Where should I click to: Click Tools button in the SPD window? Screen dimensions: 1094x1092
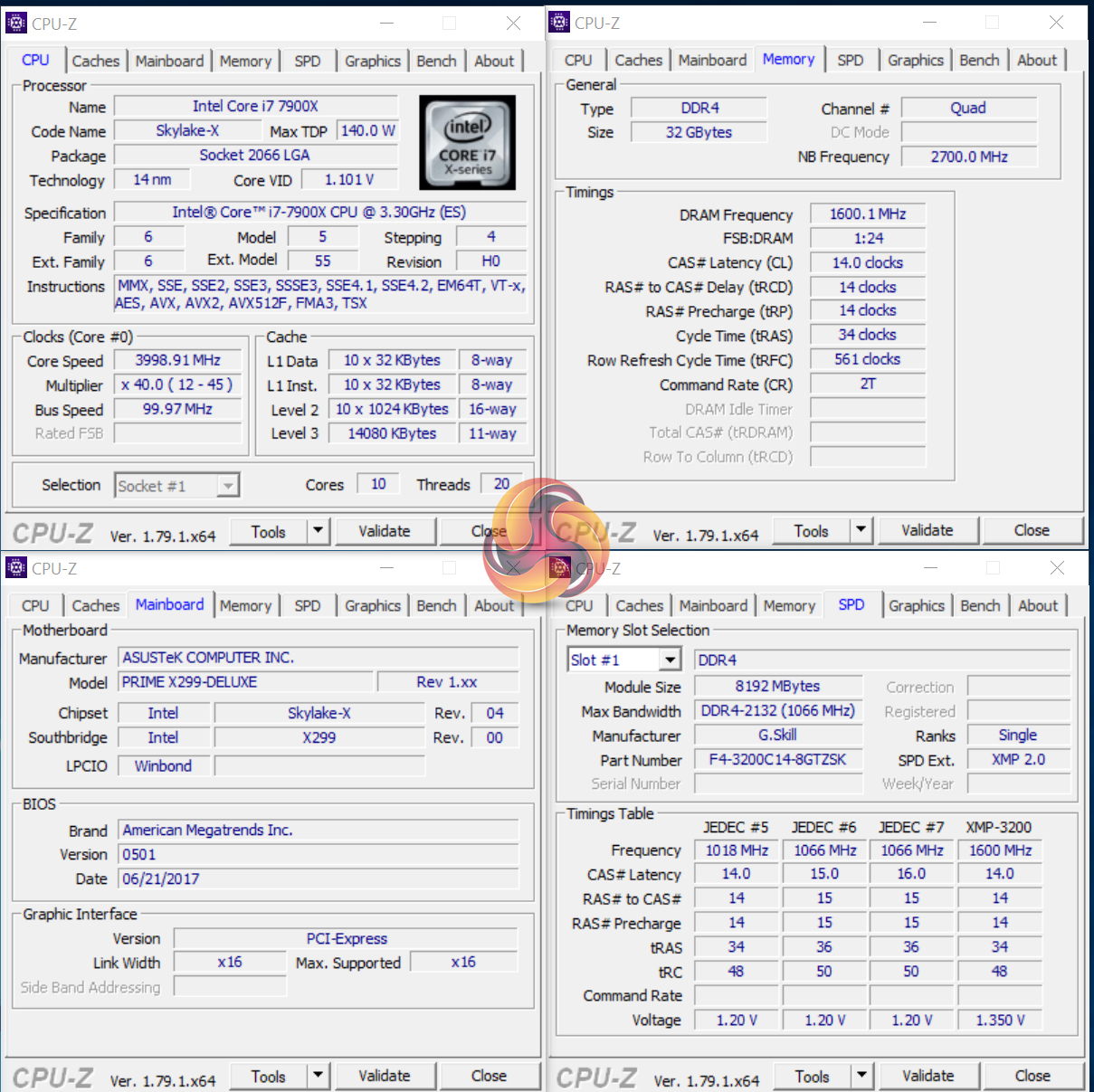(x=813, y=1076)
